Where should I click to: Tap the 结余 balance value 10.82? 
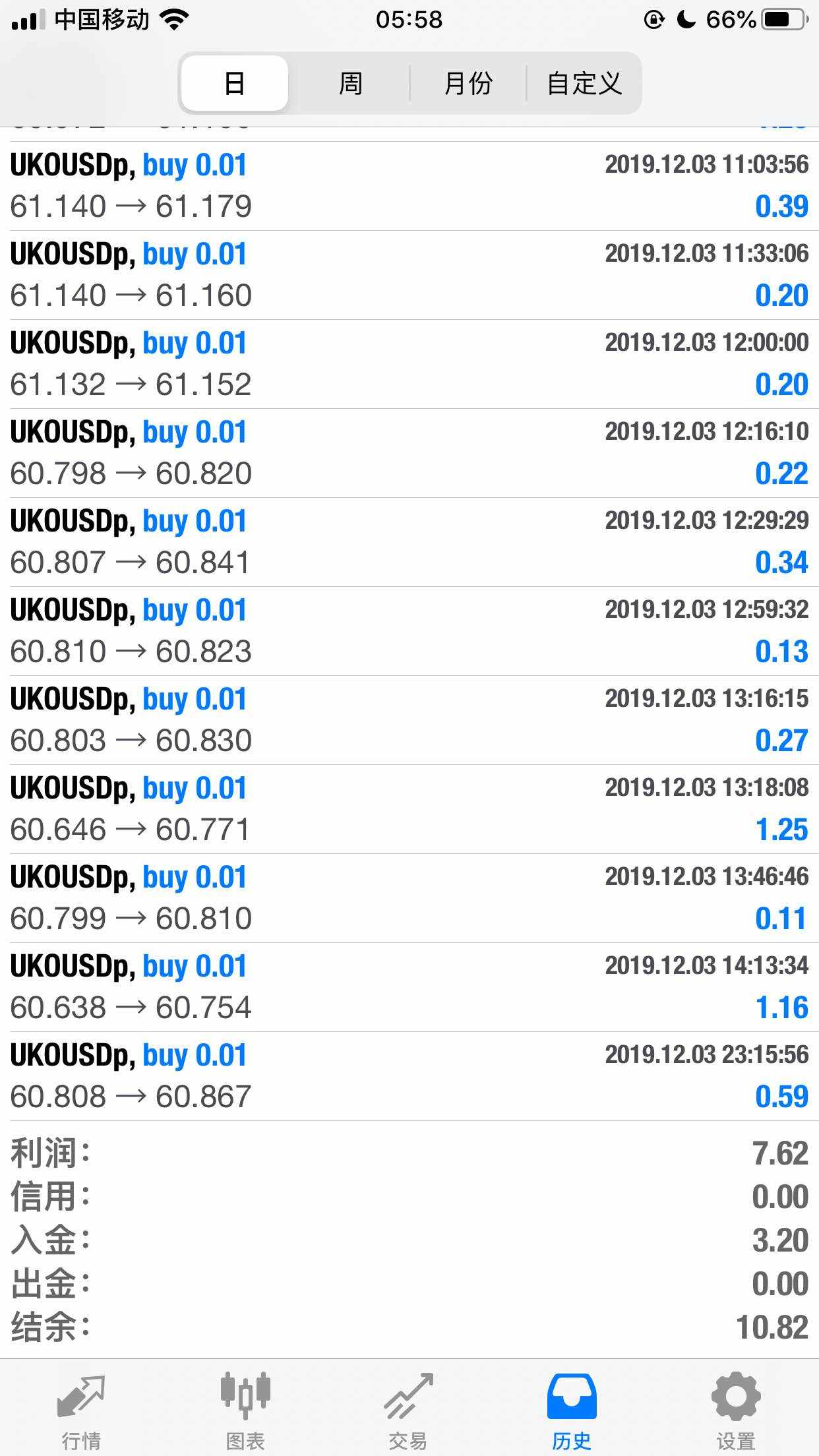[x=772, y=1327]
